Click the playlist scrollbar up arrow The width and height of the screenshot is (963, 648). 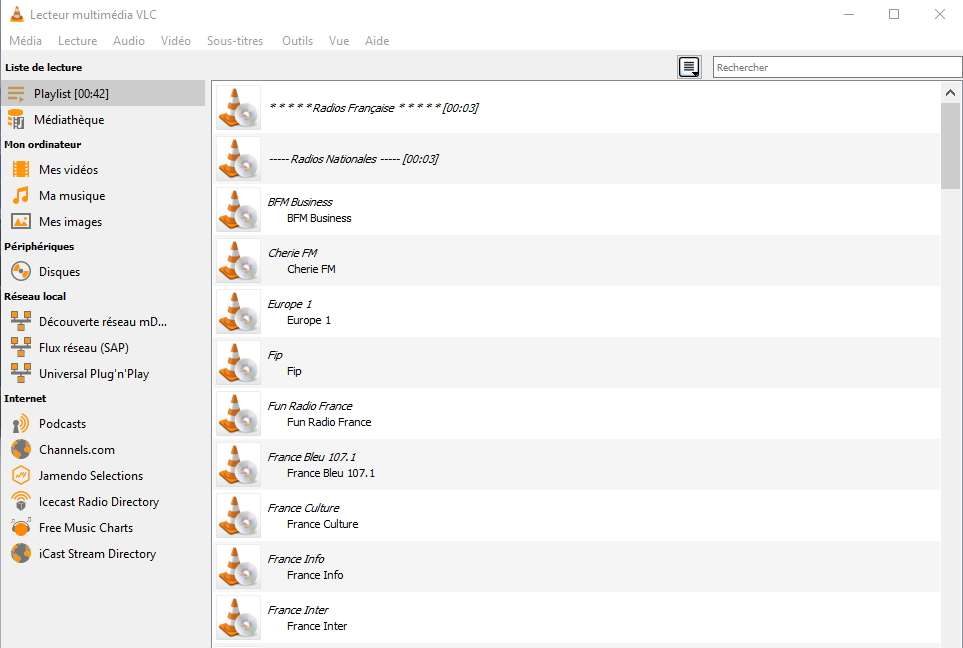click(950, 93)
